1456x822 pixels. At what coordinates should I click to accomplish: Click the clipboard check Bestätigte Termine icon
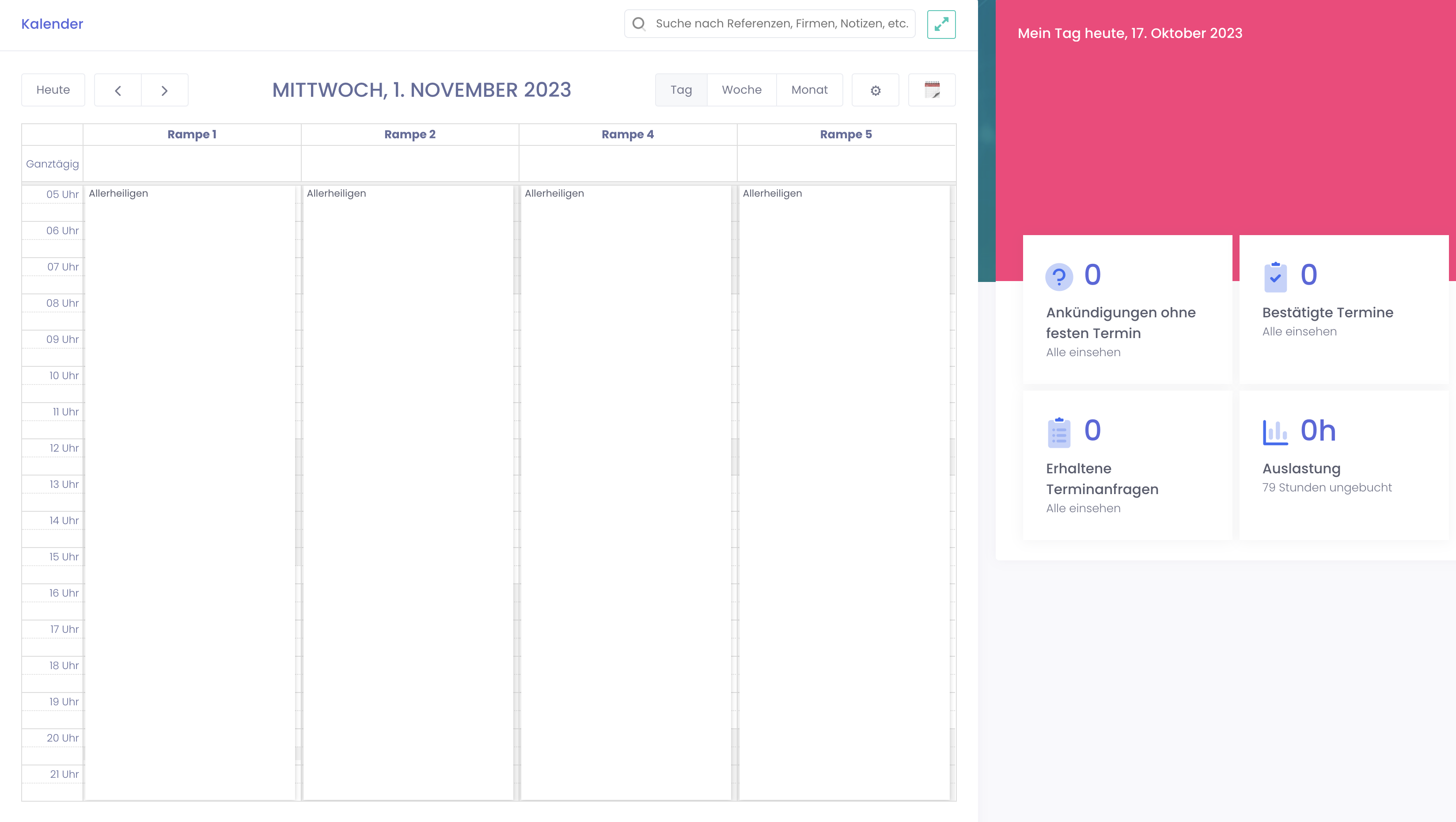(1275, 277)
